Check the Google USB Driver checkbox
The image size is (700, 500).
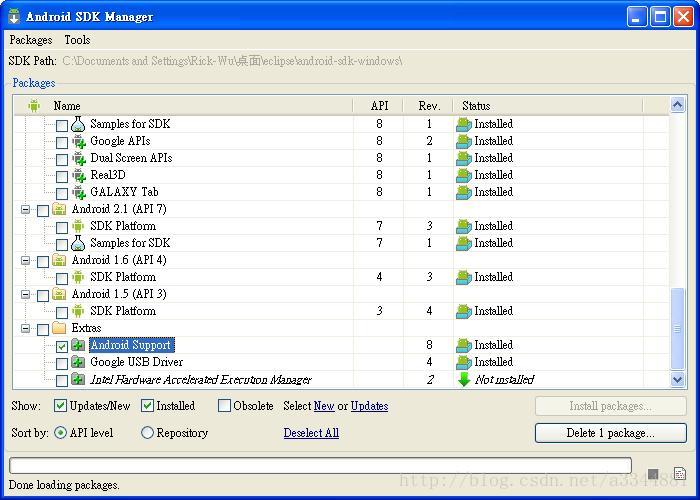(x=62, y=363)
